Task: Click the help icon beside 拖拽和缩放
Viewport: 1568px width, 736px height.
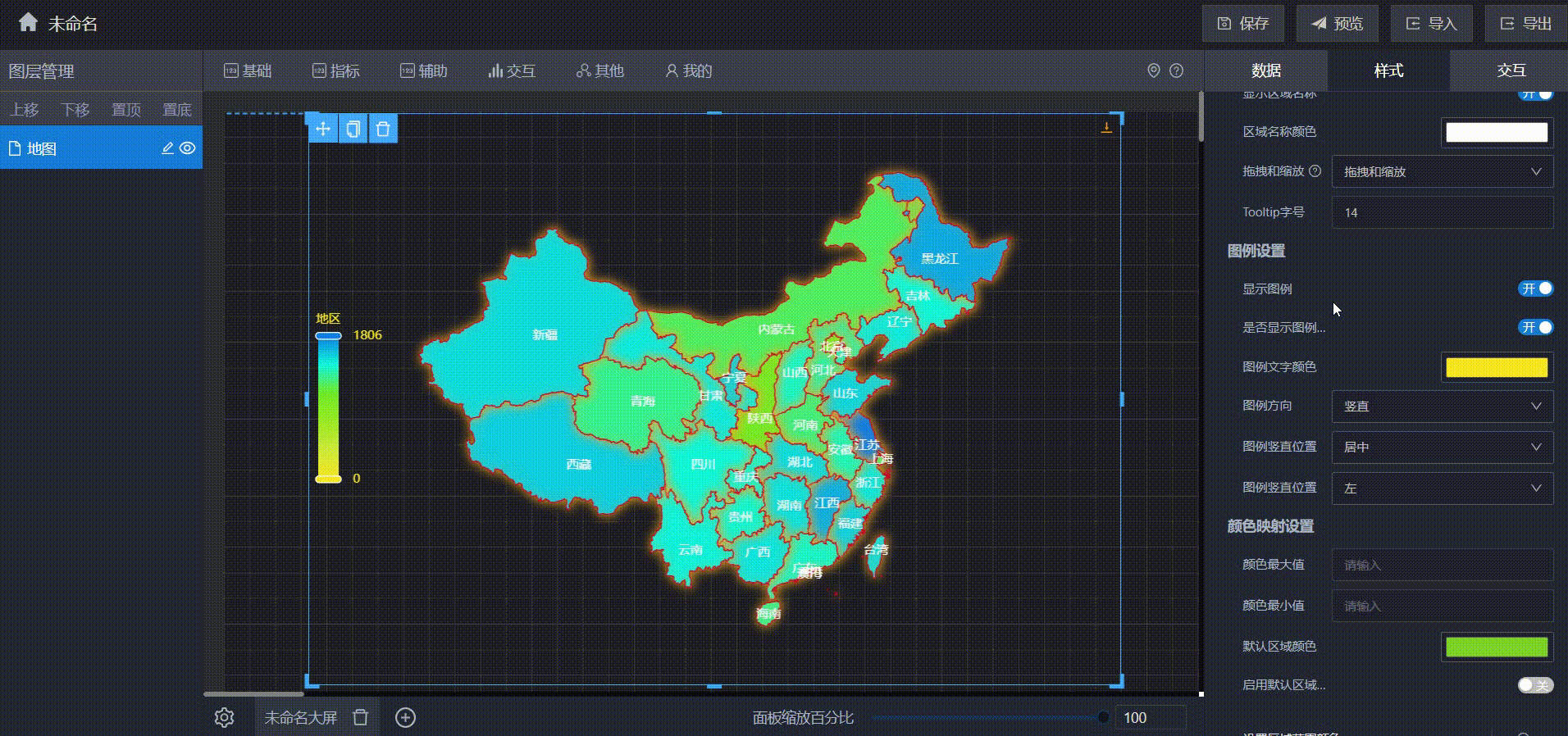Action: click(1315, 171)
